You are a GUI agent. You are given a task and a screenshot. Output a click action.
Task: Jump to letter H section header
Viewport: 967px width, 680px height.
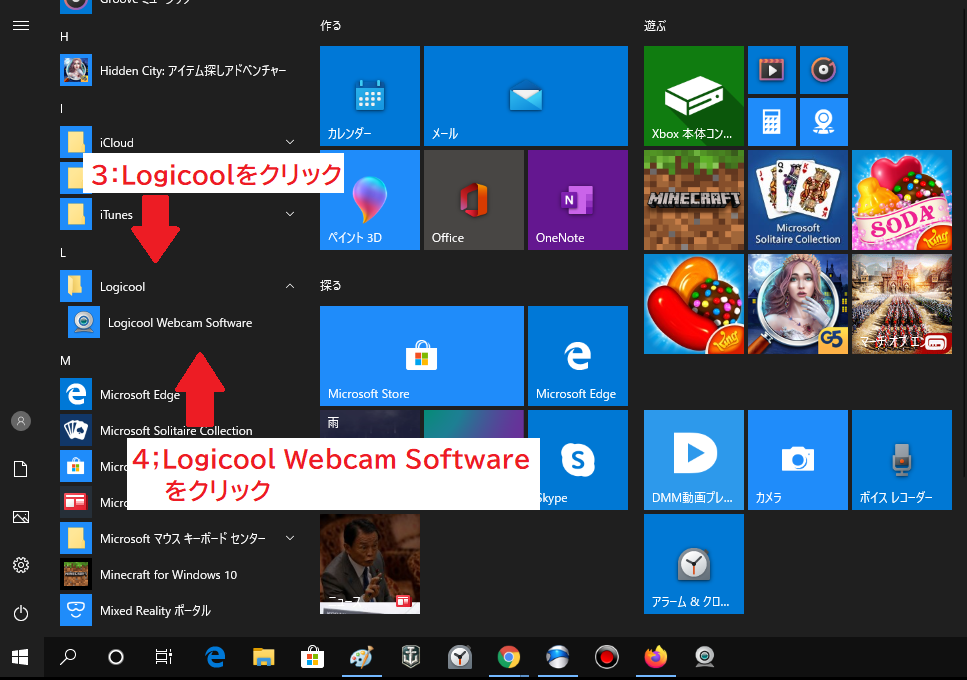click(x=64, y=37)
